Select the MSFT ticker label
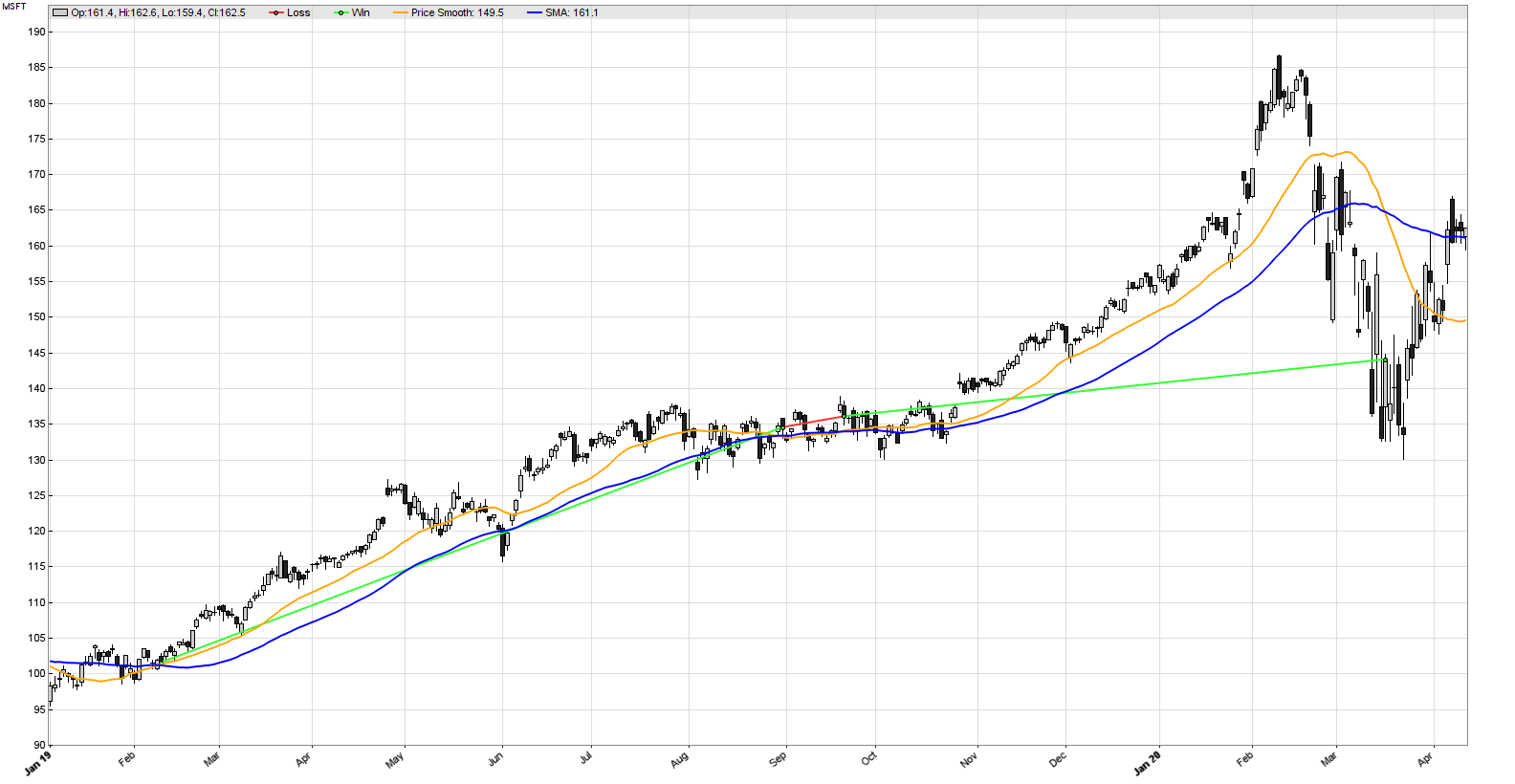Image resolution: width=1515 pixels, height=784 pixels. click(14, 7)
